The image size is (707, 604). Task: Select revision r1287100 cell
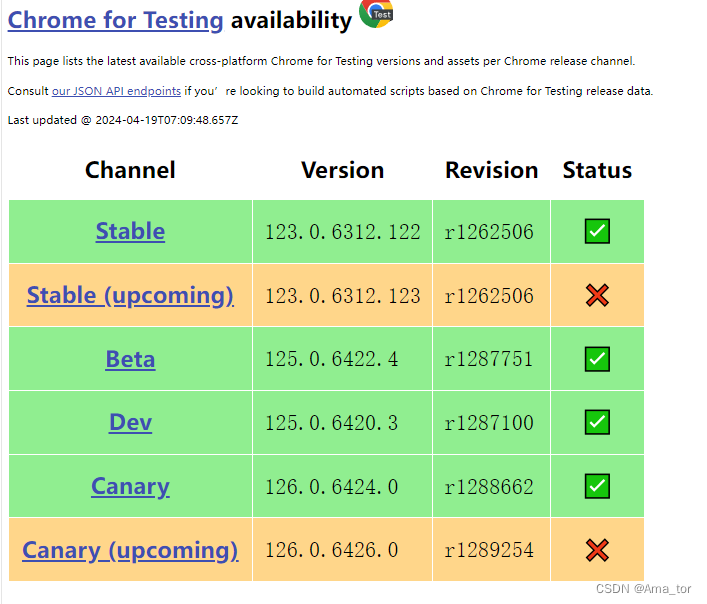click(x=491, y=423)
